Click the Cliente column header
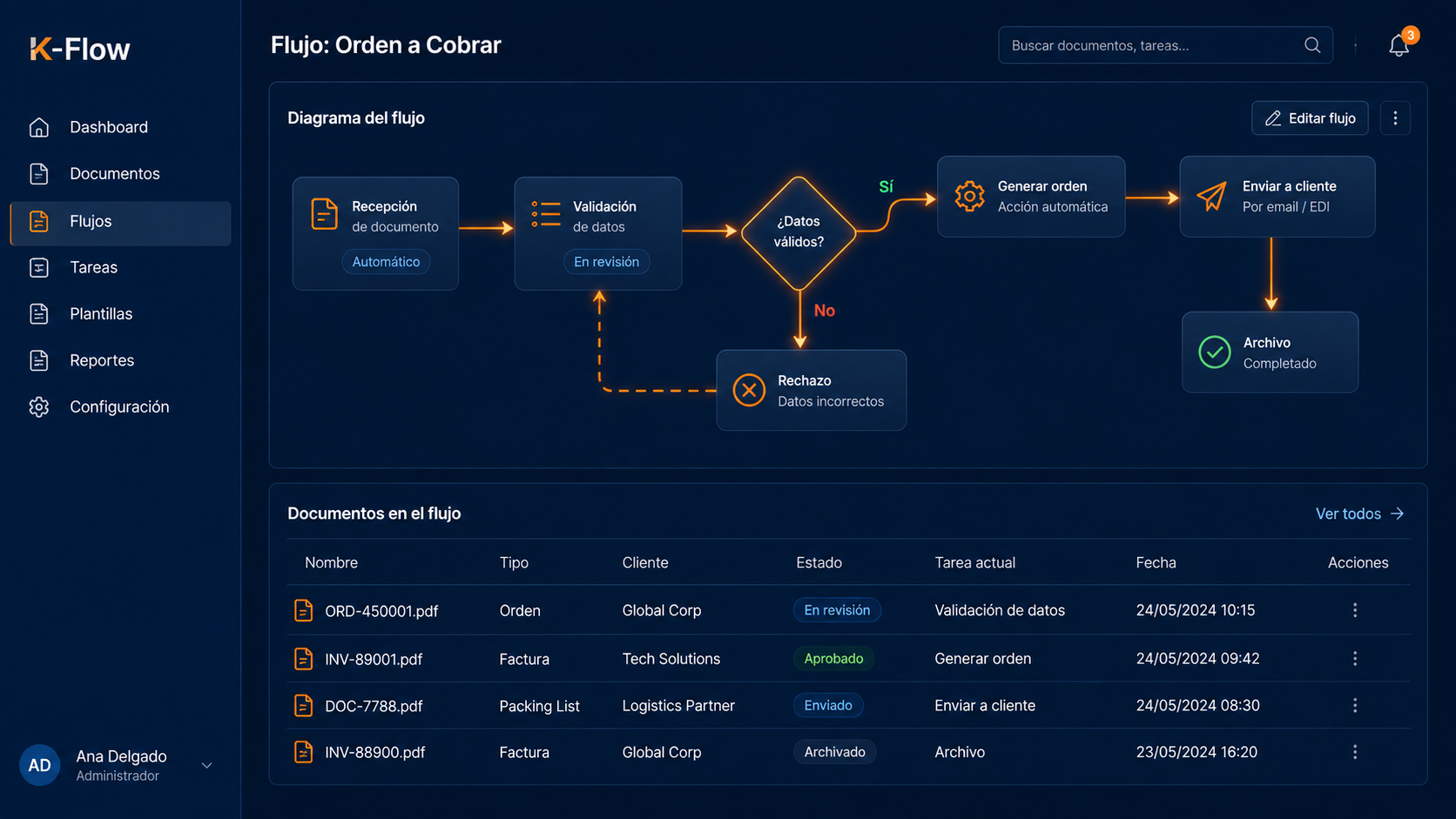 point(645,562)
